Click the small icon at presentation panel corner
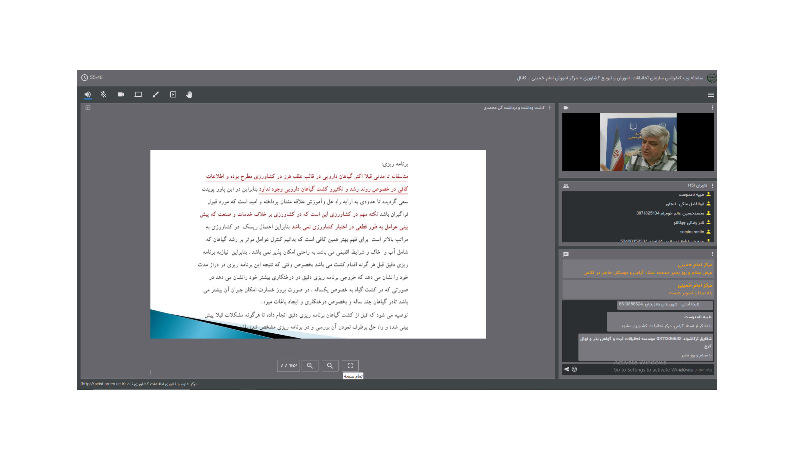 tap(88, 108)
